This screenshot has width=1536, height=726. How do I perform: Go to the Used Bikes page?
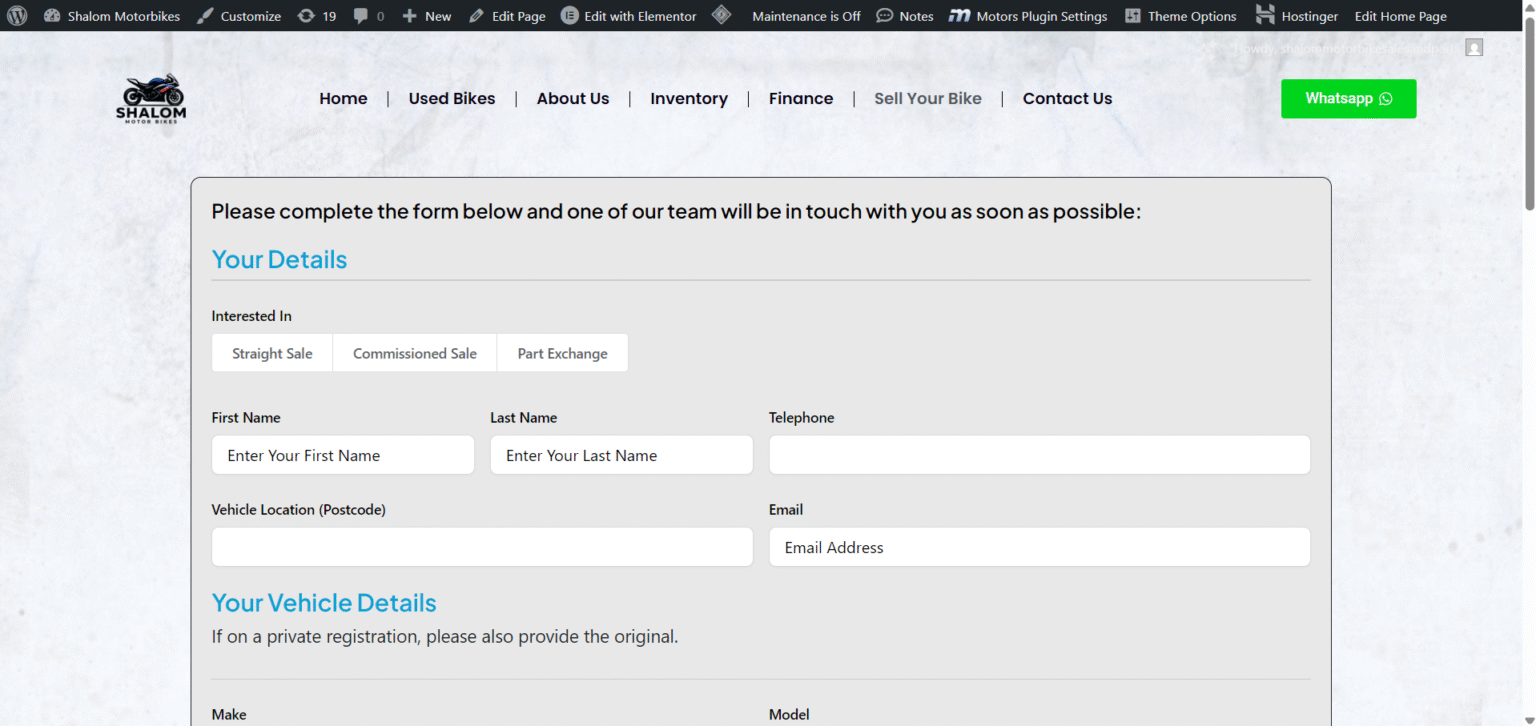[452, 98]
